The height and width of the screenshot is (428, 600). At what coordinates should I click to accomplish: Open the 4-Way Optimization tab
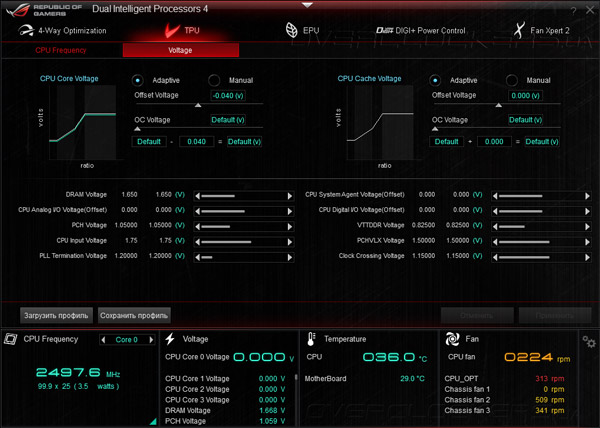click(62, 31)
